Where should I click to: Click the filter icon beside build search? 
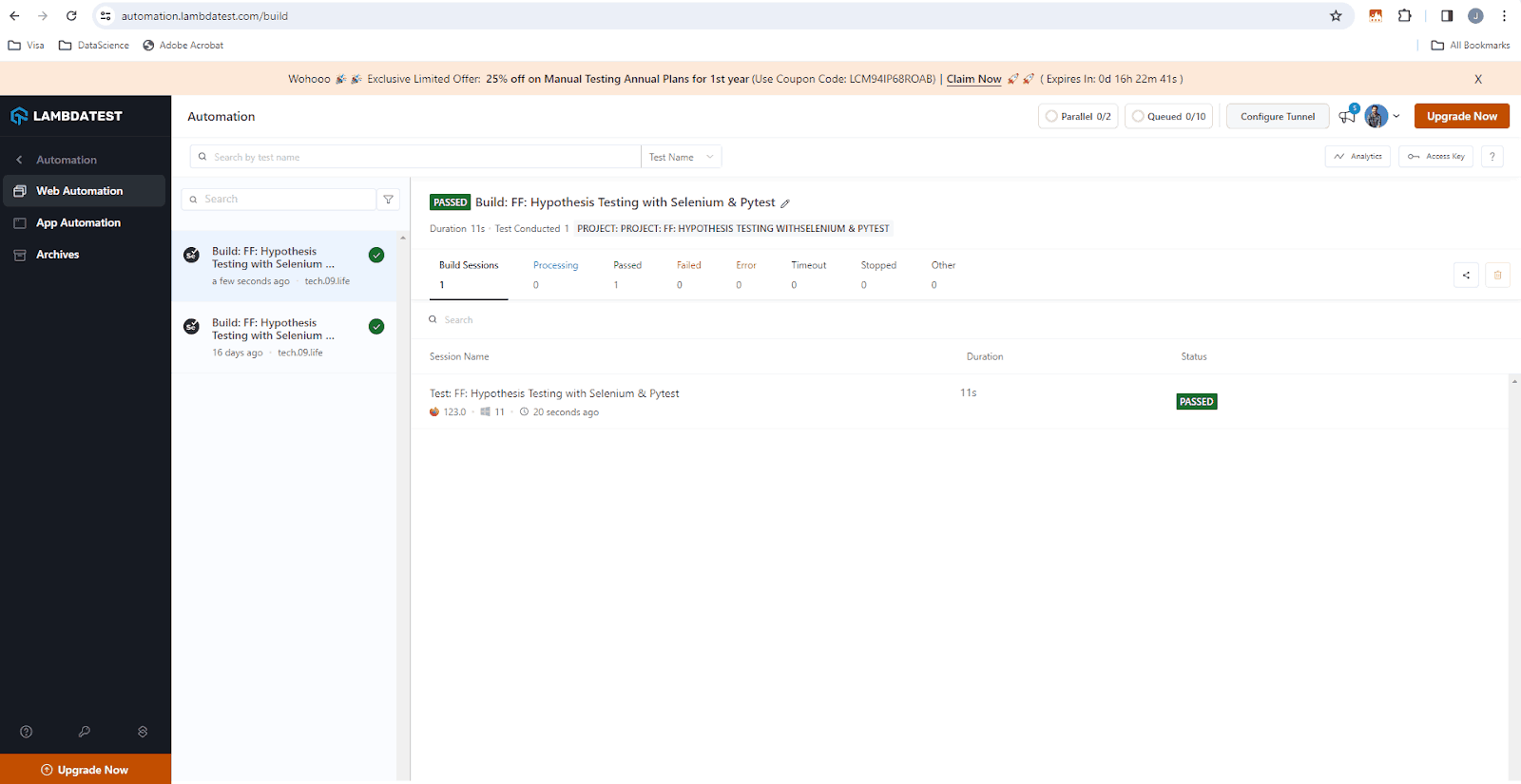(x=388, y=200)
